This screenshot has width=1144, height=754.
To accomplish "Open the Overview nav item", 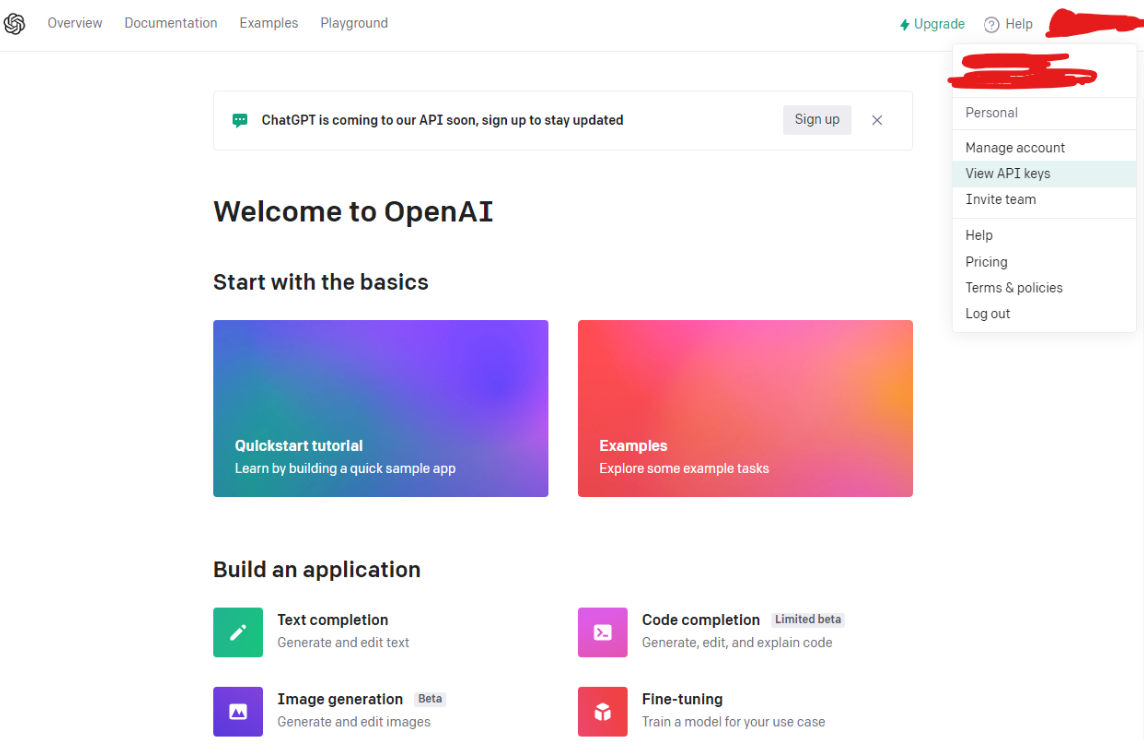I will (74, 23).
